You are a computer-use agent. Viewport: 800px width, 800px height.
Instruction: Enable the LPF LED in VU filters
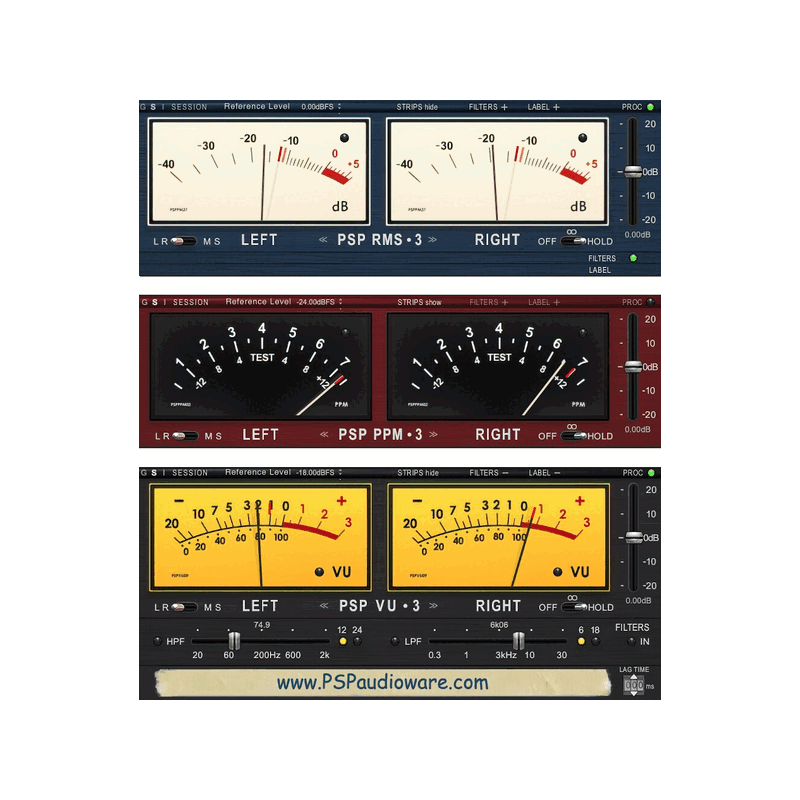[x=394, y=641]
